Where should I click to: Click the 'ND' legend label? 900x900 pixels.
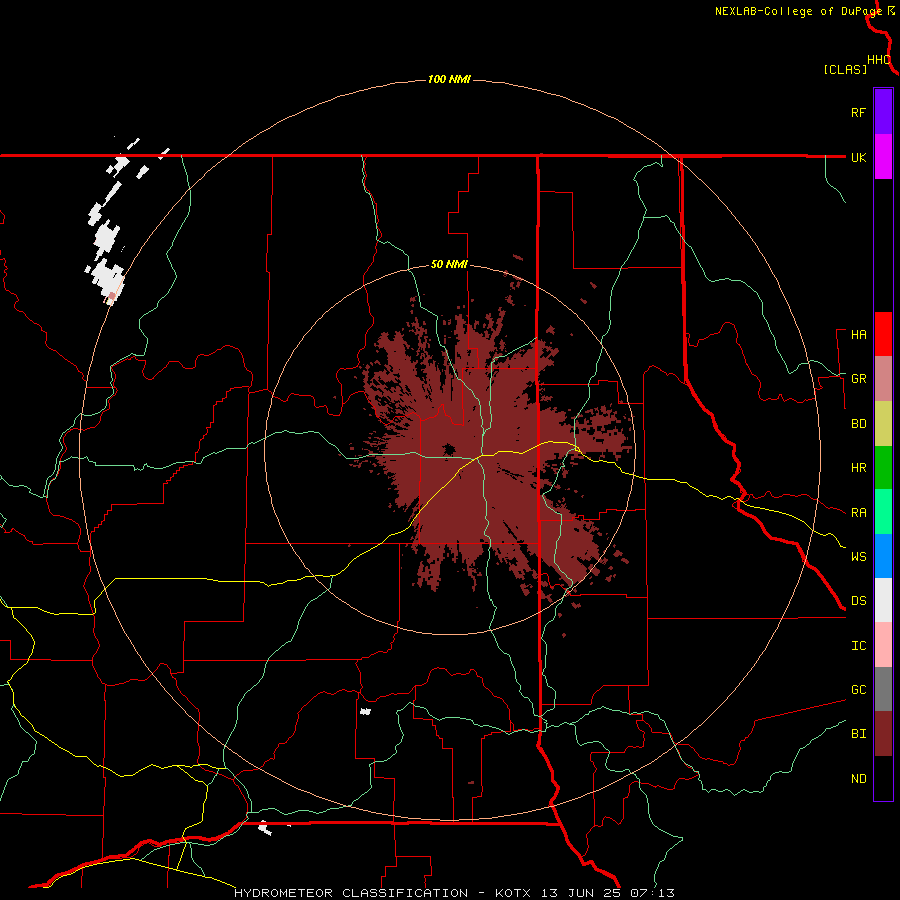pos(858,779)
